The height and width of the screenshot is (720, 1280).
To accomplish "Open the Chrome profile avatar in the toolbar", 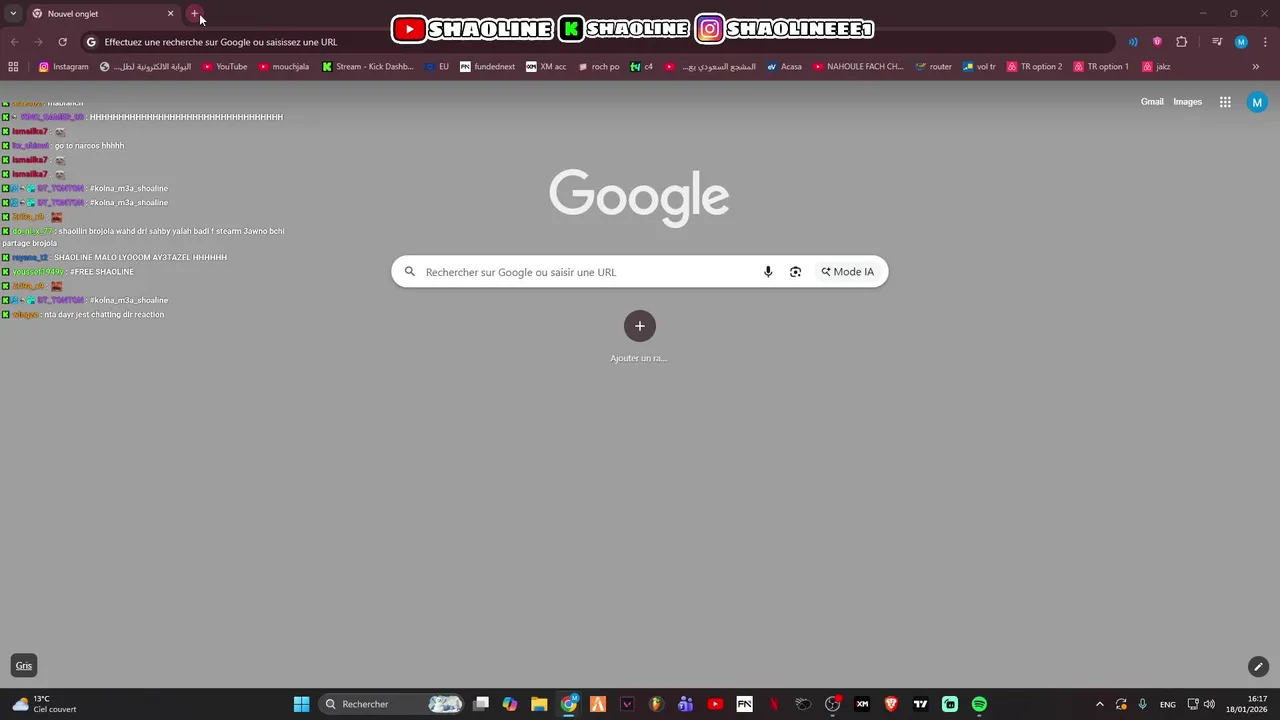I will click(1241, 42).
